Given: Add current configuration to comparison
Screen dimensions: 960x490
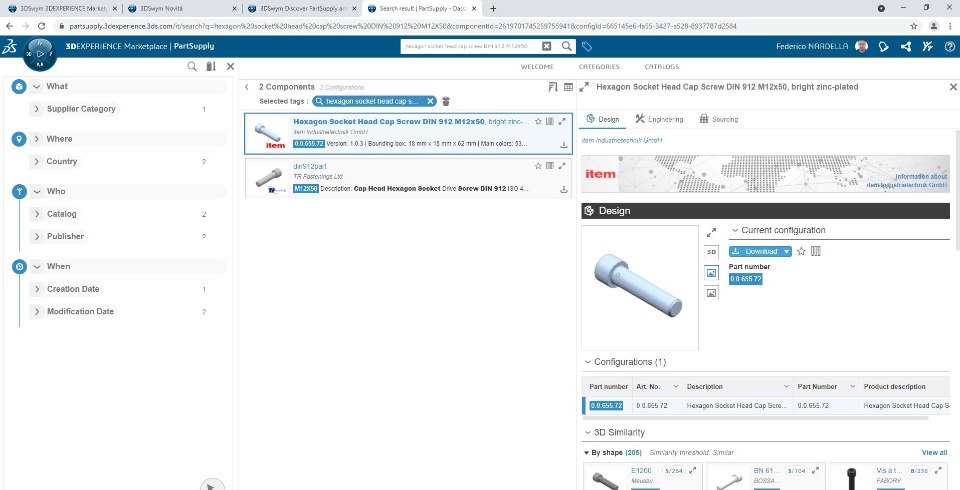Looking at the screenshot, I should tap(816, 251).
